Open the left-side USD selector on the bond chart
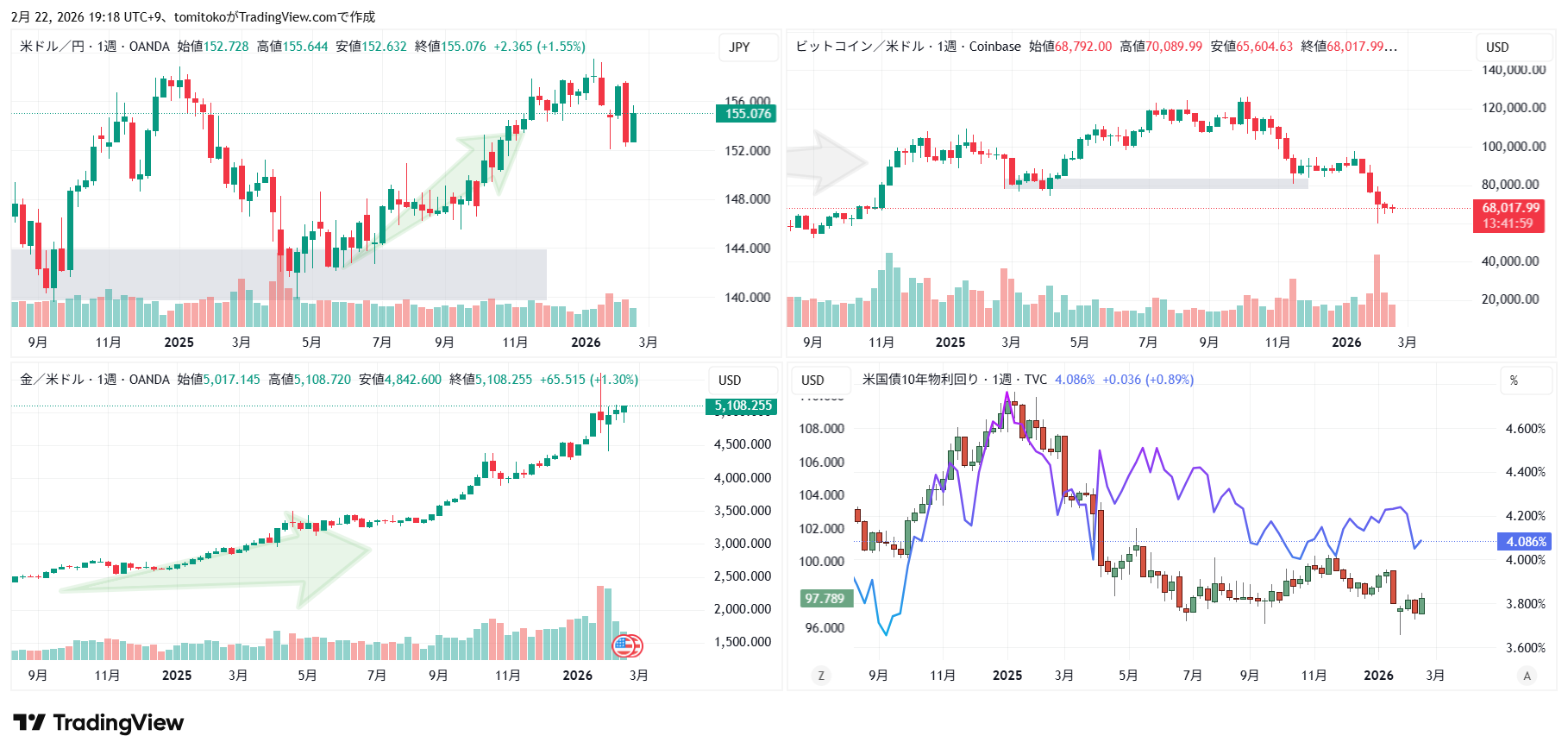1568x755 pixels. [x=812, y=380]
